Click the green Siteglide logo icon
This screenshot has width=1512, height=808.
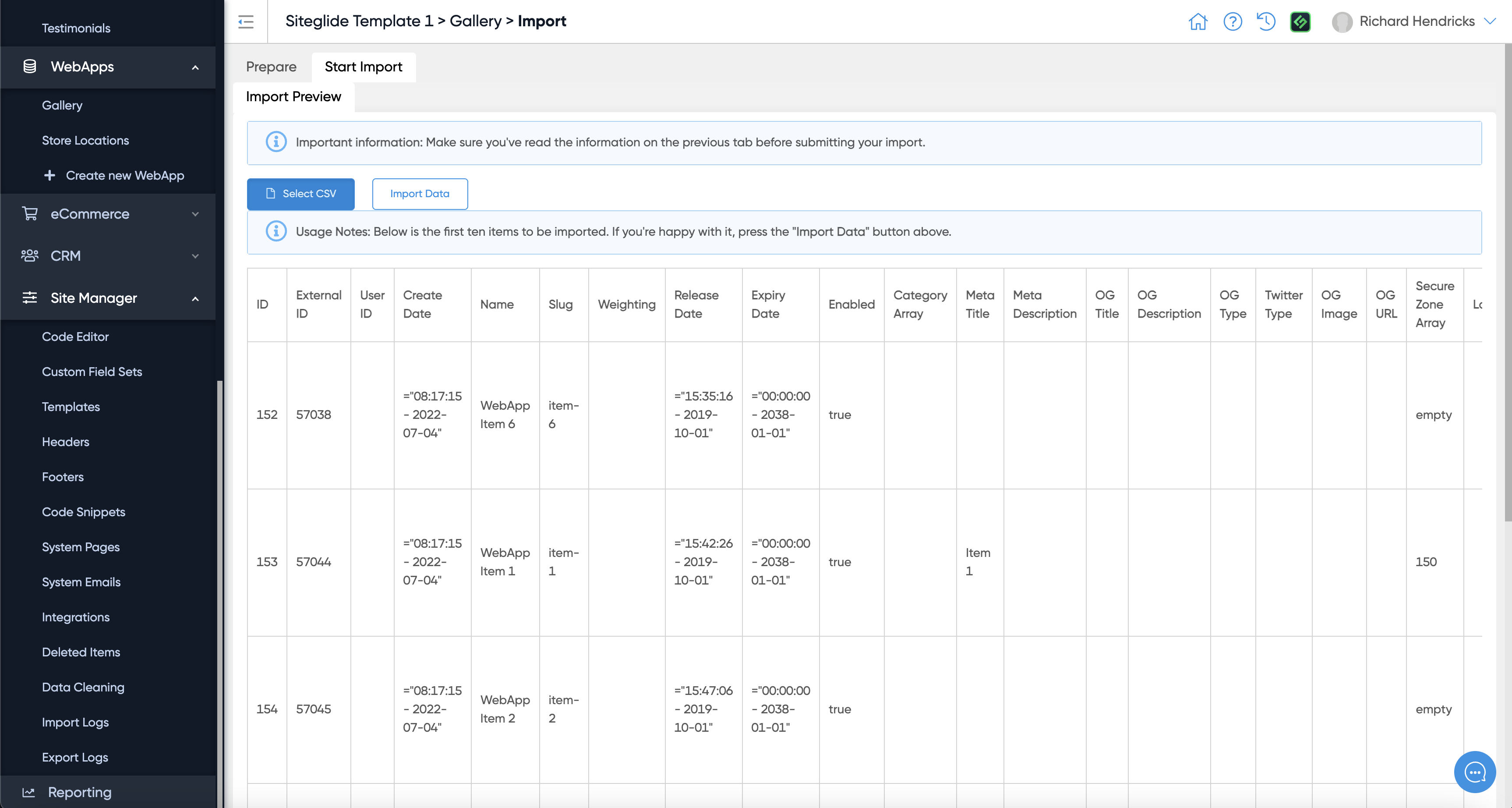pos(1300,22)
